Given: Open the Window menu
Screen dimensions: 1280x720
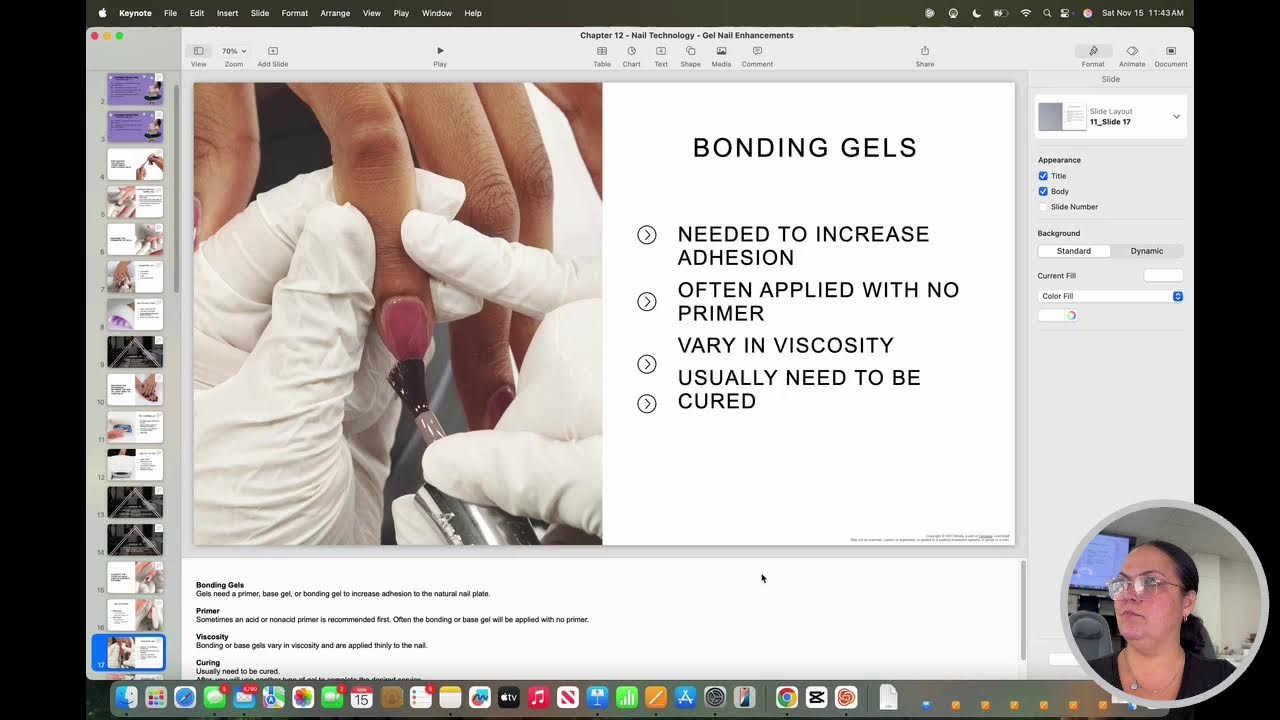Looking at the screenshot, I should [x=437, y=13].
